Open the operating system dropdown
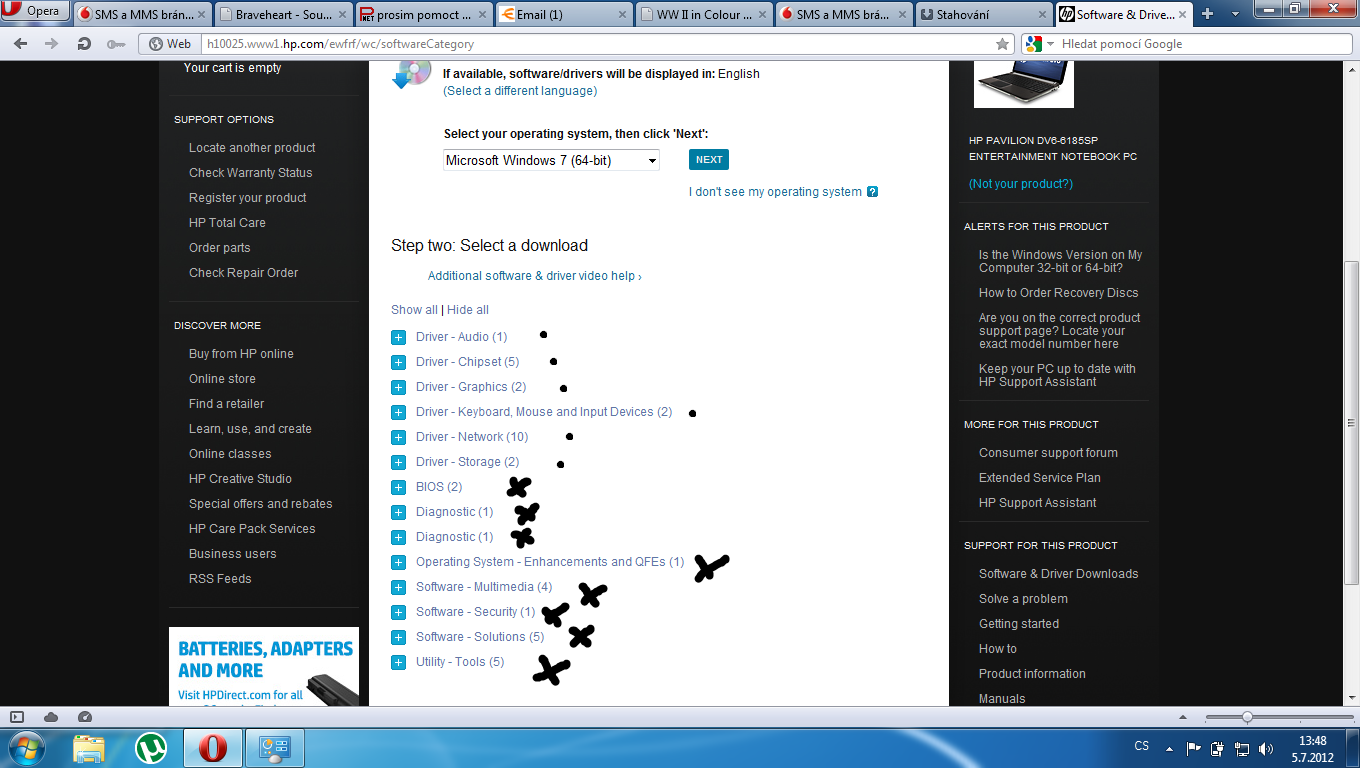The width and height of the screenshot is (1360, 768). click(551, 160)
